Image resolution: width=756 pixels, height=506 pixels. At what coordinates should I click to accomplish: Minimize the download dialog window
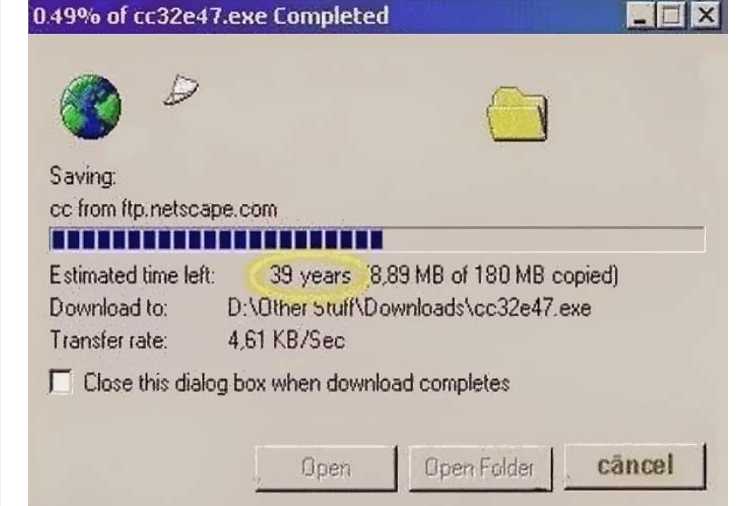point(640,16)
